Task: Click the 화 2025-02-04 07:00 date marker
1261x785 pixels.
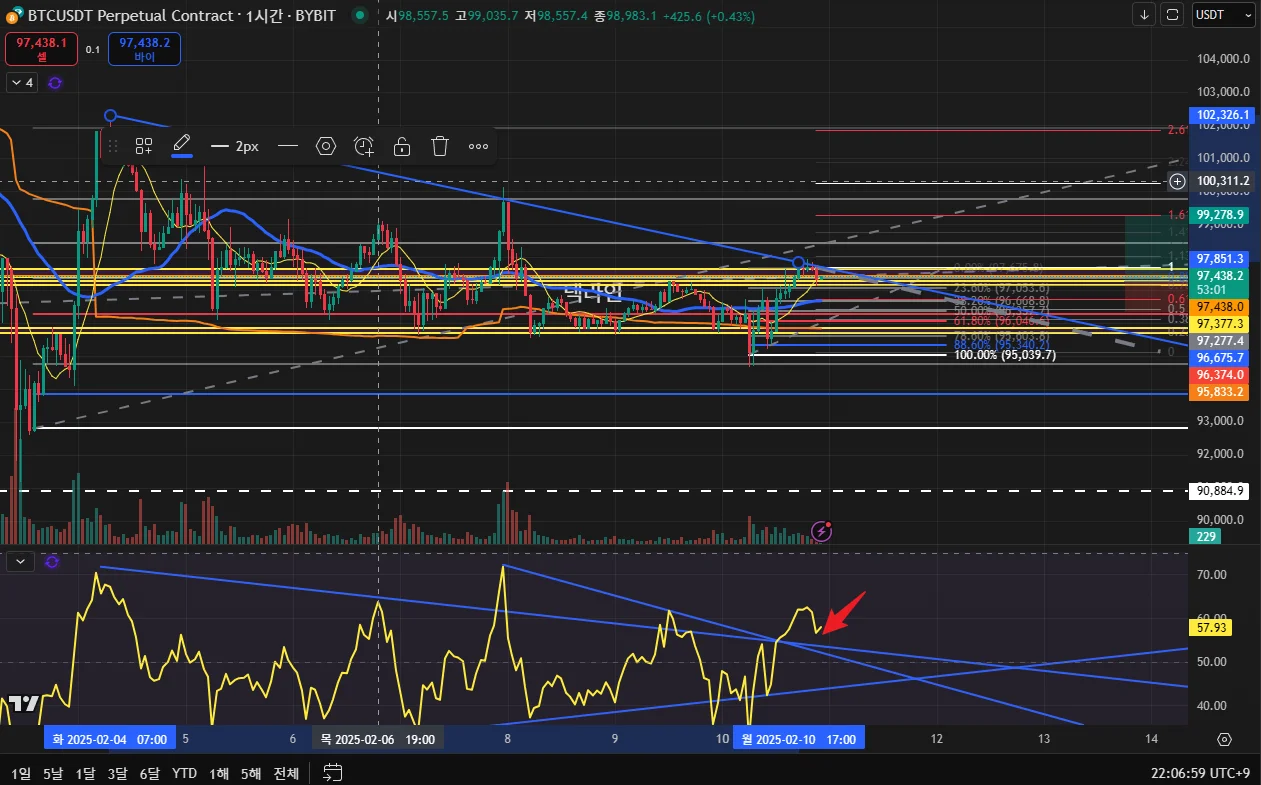Action: coord(110,738)
